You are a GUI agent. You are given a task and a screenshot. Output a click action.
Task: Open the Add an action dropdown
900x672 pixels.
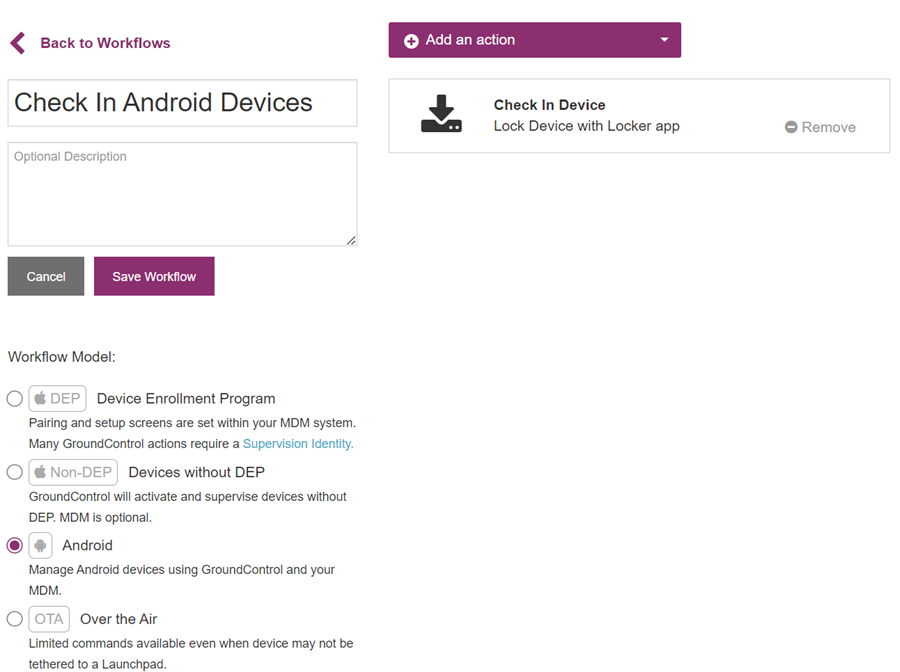[664, 40]
